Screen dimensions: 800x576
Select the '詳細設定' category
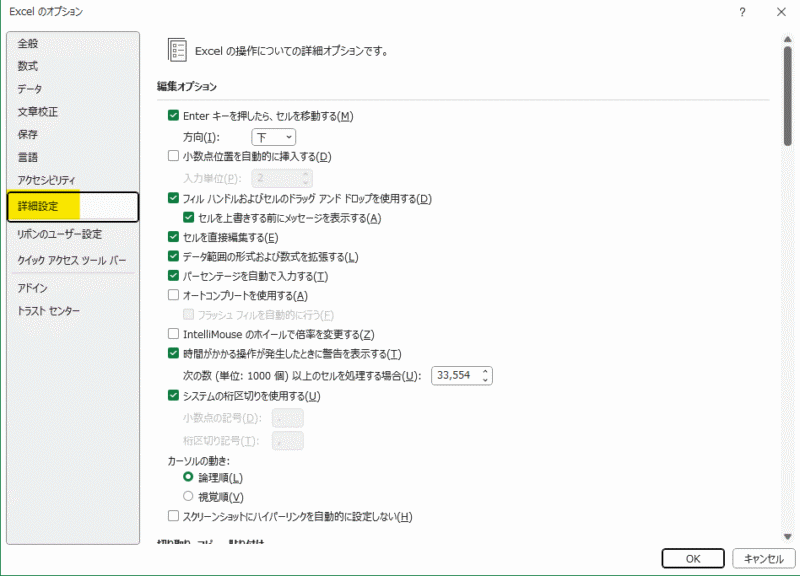[x=73, y=207]
